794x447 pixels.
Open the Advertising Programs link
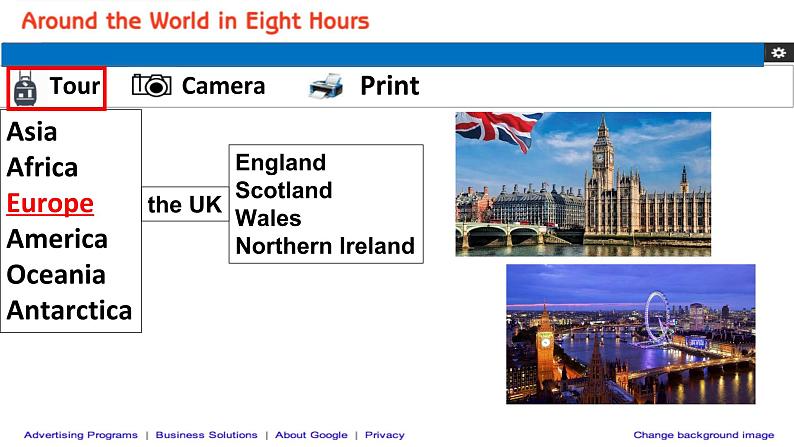[x=81, y=435]
